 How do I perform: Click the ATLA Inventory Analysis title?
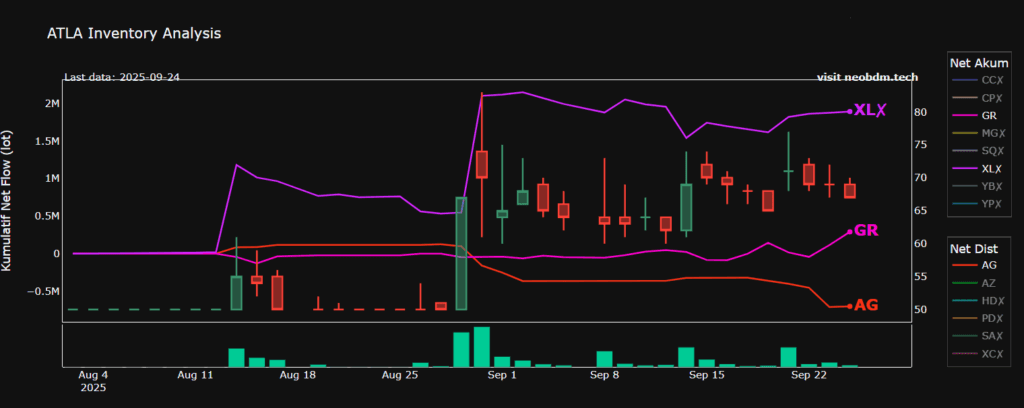[134, 33]
